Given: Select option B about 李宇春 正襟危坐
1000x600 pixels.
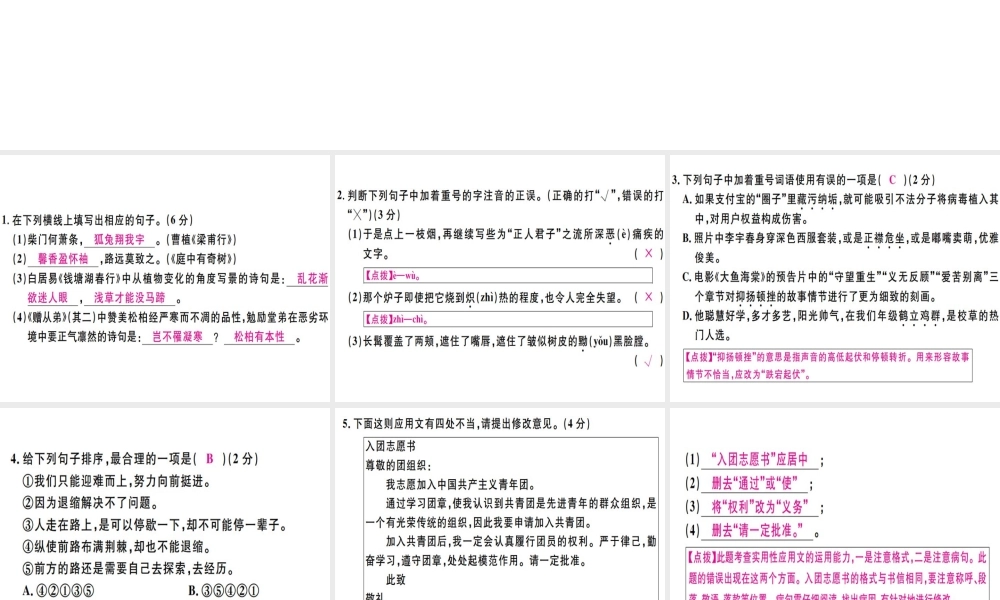Looking at the screenshot, I should point(841,248).
